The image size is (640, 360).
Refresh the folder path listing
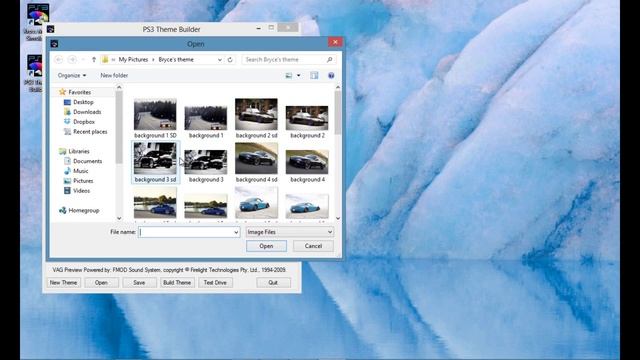(x=230, y=60)
